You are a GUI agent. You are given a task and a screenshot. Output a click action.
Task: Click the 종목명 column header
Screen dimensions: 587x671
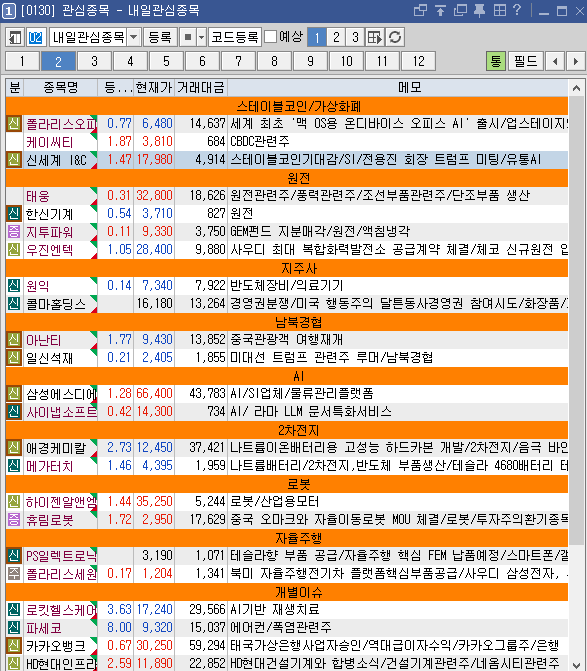point(61,88)
